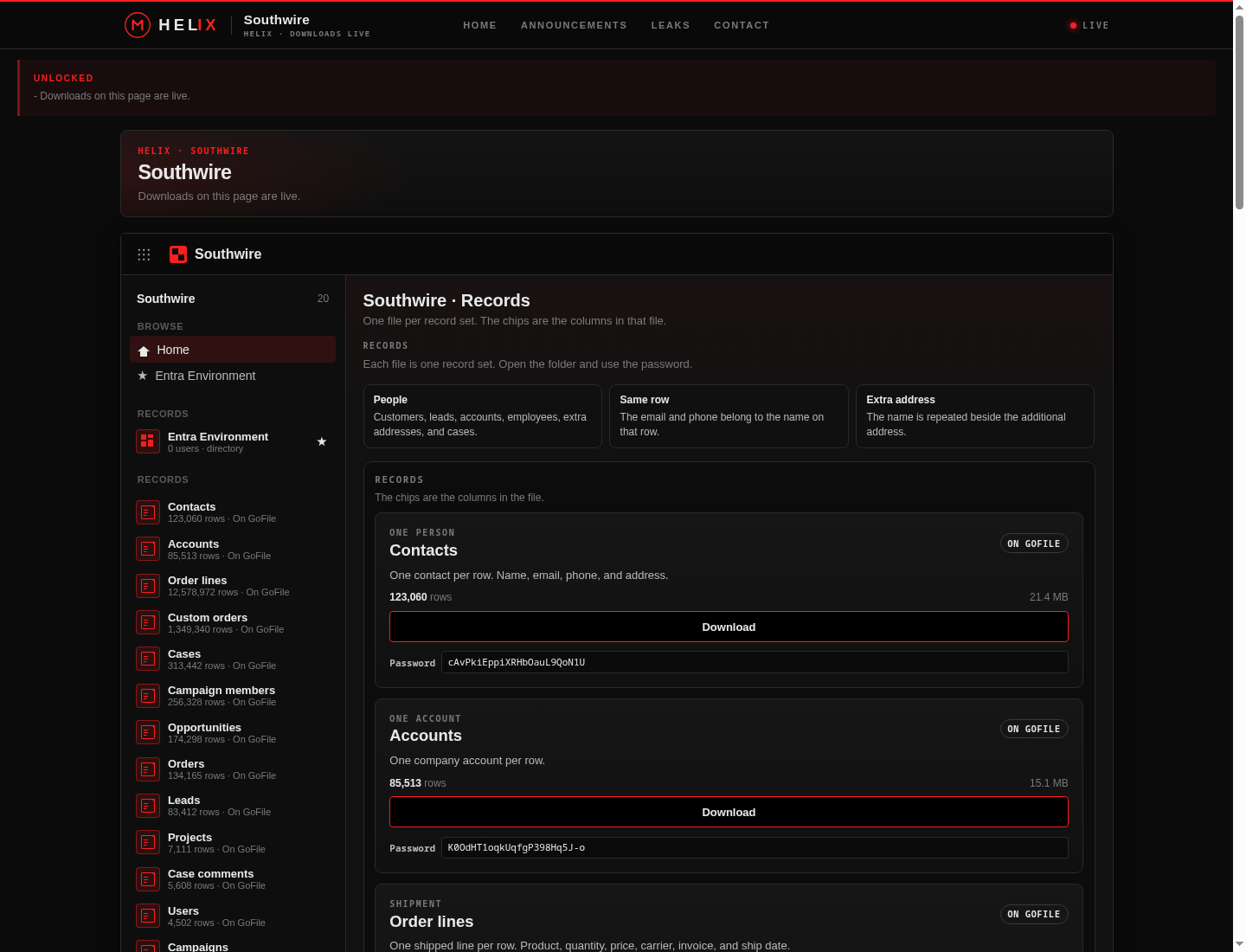Click the Opportunities record icon in the sidebar
The height and width of the screenshot is (952, 1246).
(148, 732)
